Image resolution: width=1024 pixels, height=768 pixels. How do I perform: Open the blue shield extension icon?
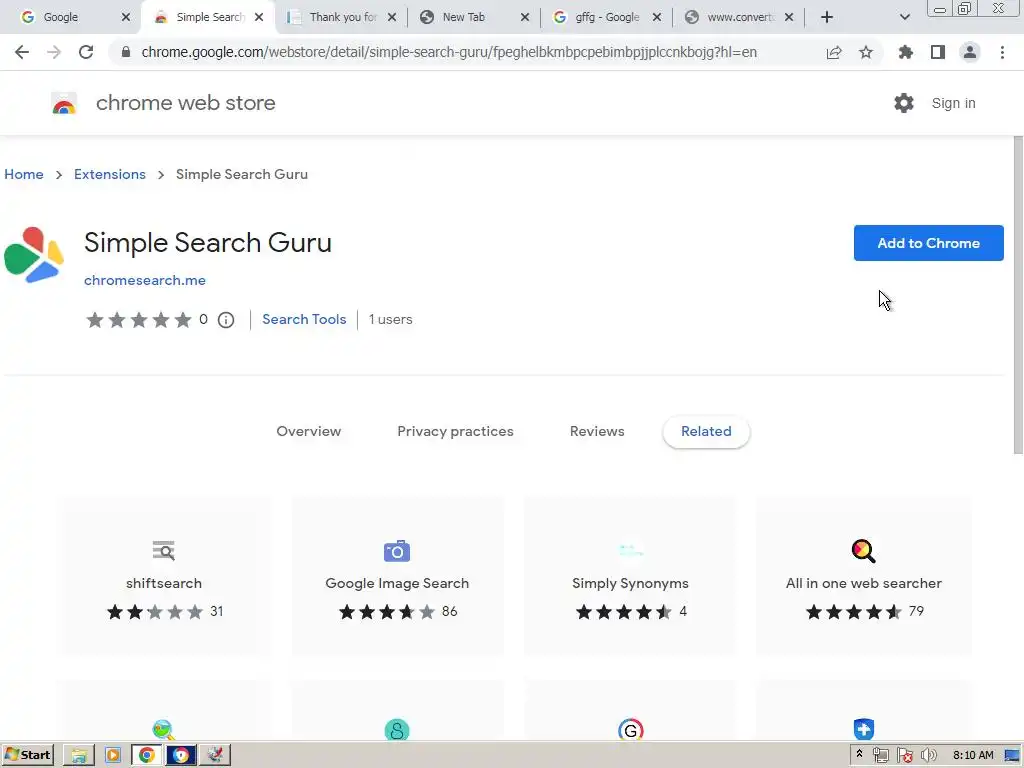[x=863, y=729]
